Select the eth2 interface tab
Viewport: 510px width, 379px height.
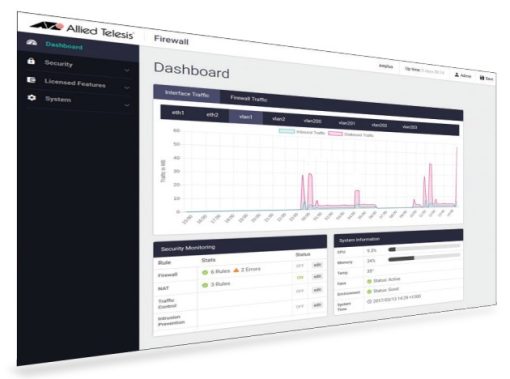click(212, 115)
